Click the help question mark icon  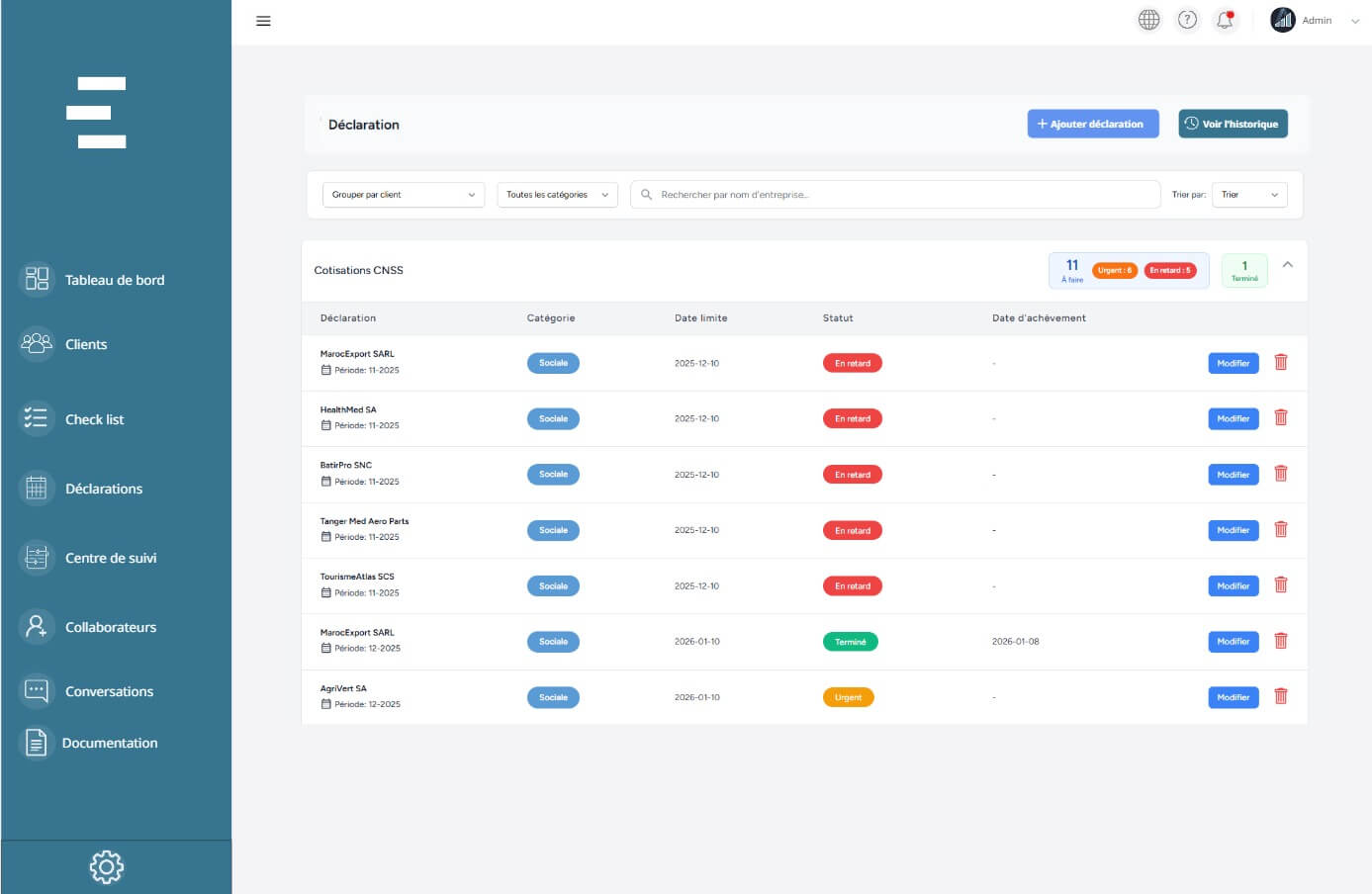(1187, 20)
